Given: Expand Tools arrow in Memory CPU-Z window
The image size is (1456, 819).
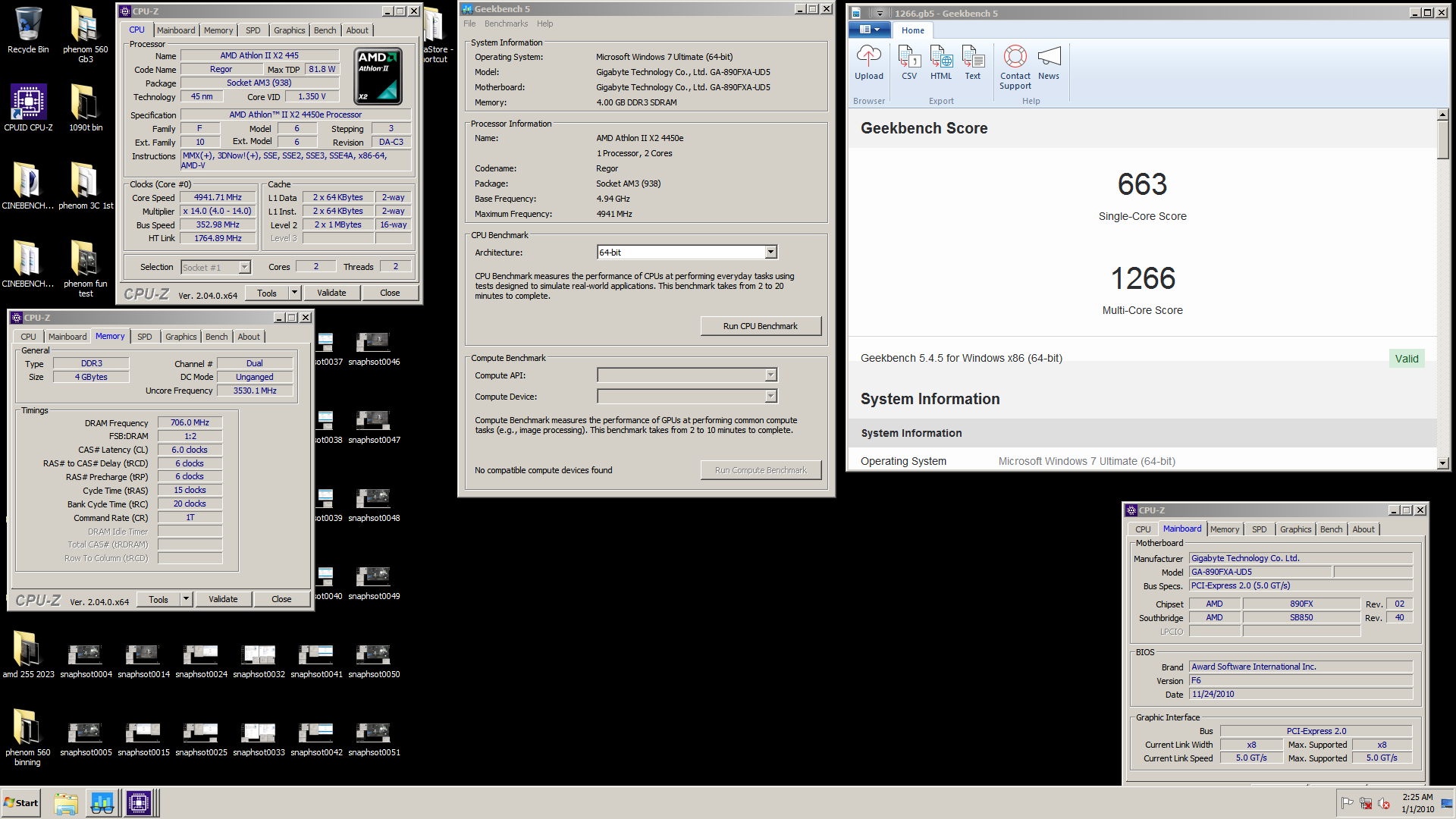Looking at the screenshot, I should [x=186, y=599].
